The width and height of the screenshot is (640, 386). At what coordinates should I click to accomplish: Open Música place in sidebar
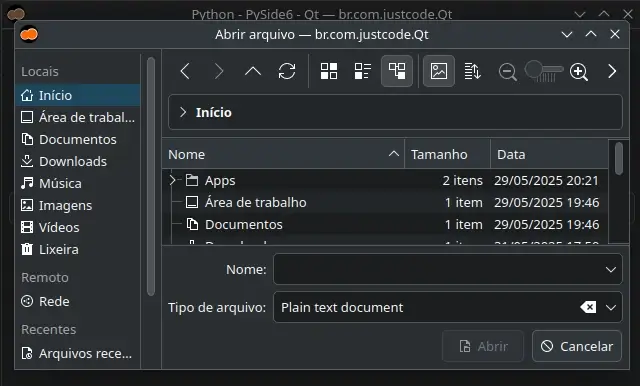pos(78,184)
